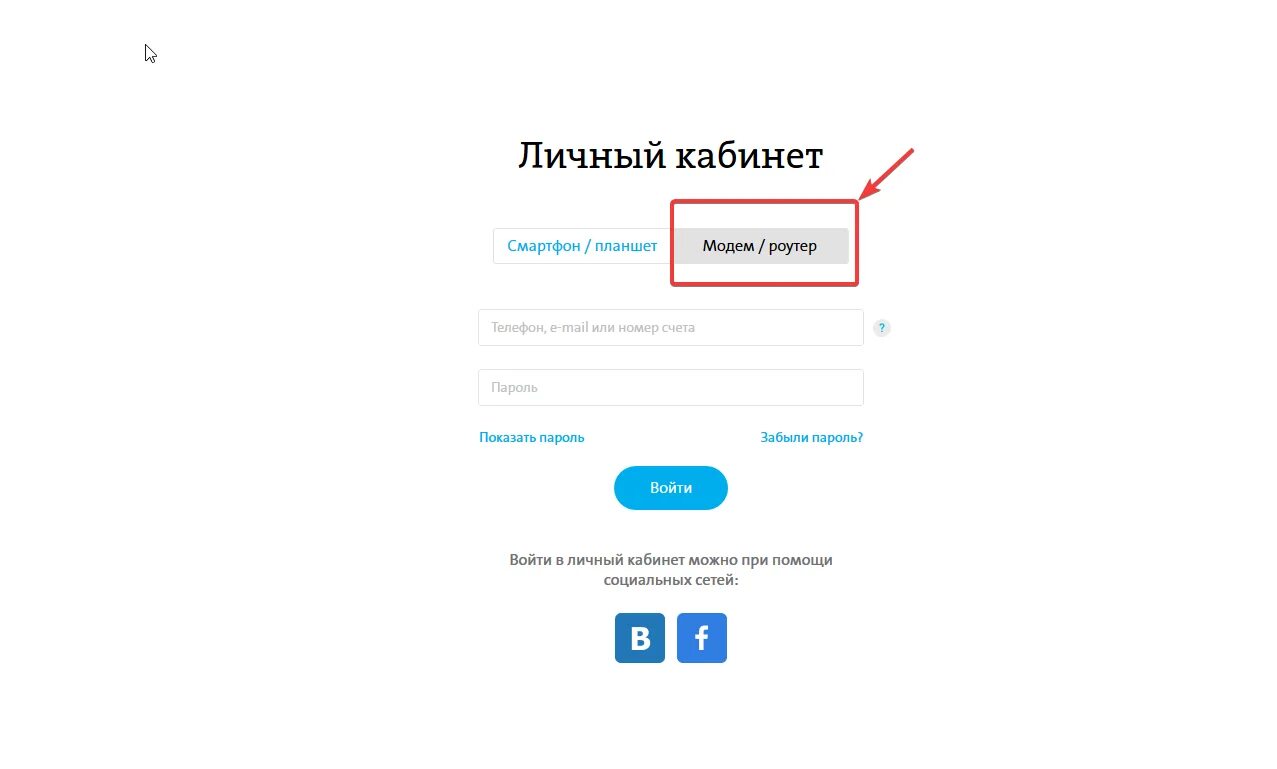The height and width of the screenshot is (769, 1277).
Task: Click the red arrow annotation
Action: coord(888,173)
